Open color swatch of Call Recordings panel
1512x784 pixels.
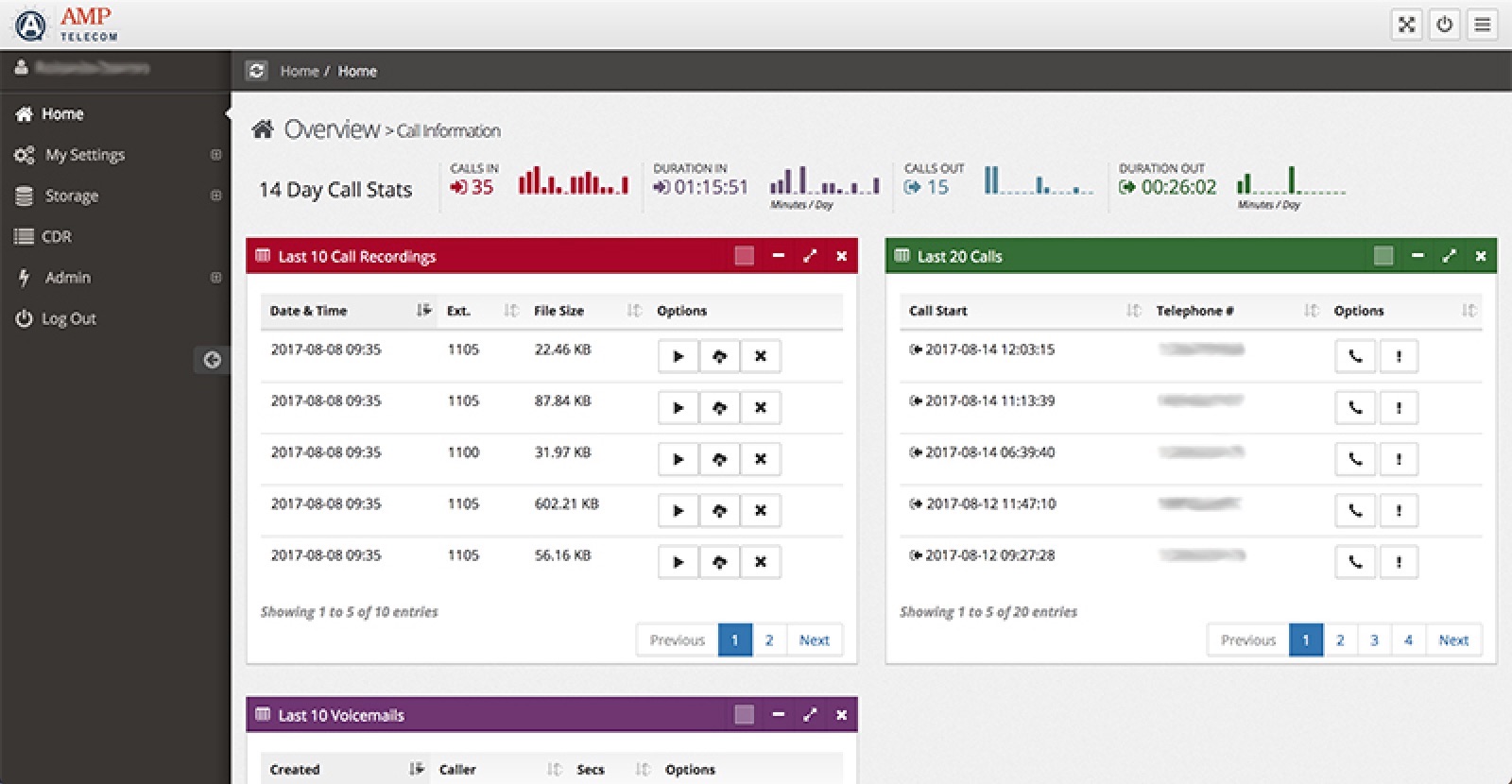pyautogui.click(x=745, y=256)
